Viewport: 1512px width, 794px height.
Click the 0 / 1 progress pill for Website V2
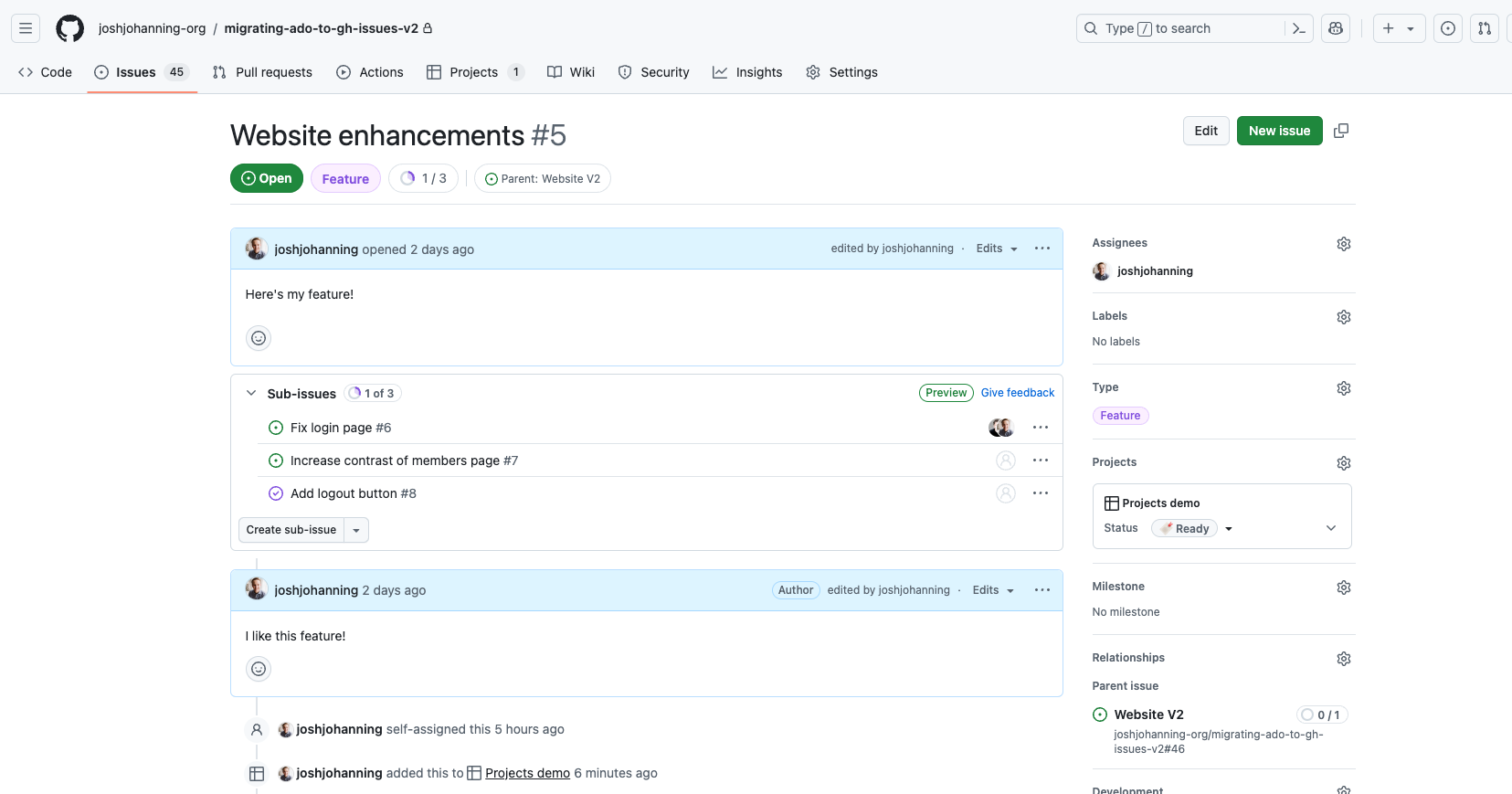coord(1322,715)
